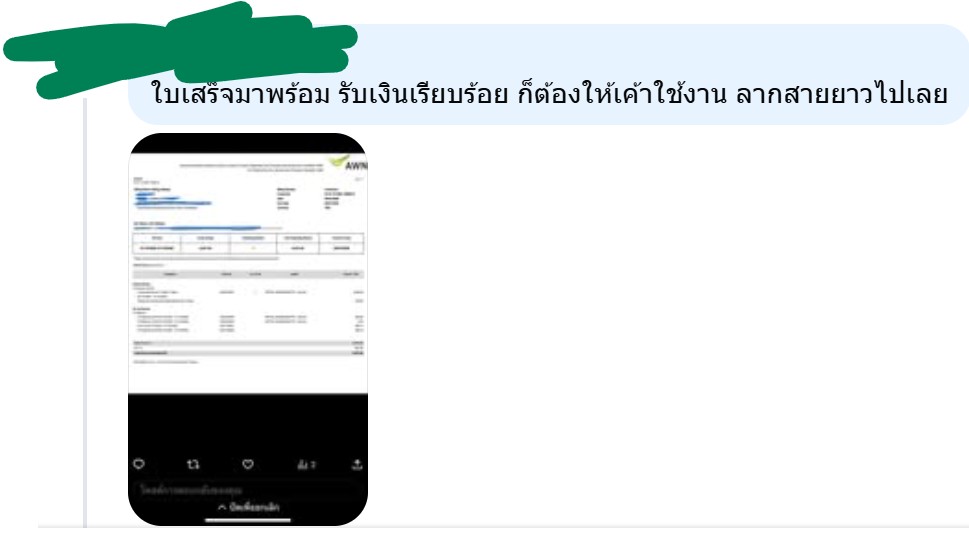The width and height of the screenshot is (969, 537).
Task: Click the blue redacted address lines on the receipt
Action: pos(173,199)
